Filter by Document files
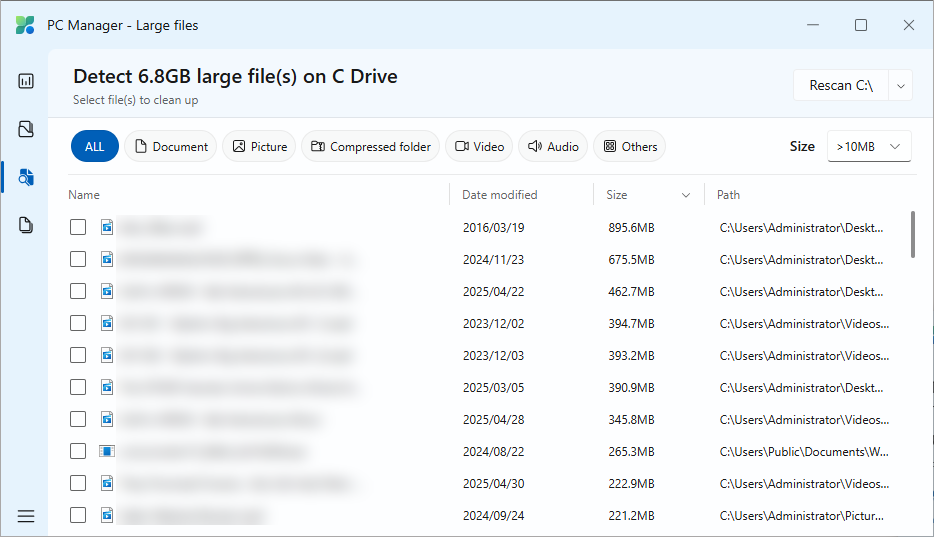The height and width of the screenshot is (537, 934). tap(171, 146)
